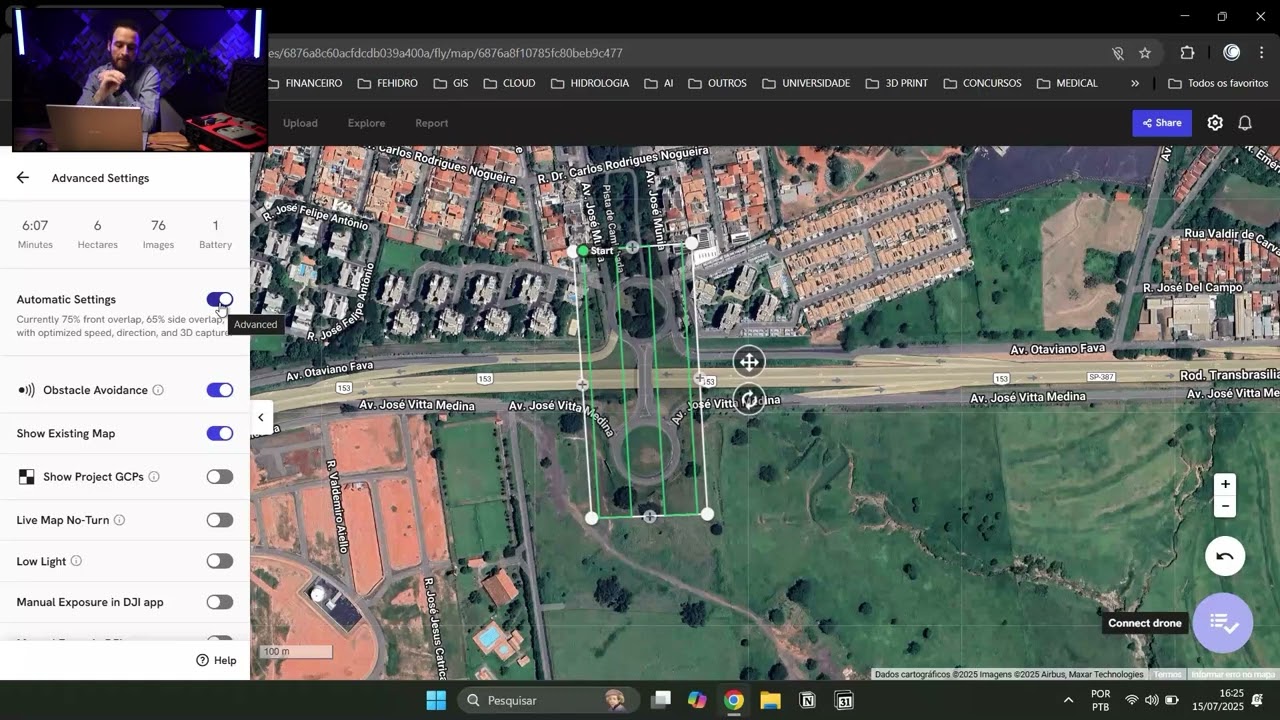Toggle Automatic Settings switch
The height and width of the screenshot is (720, 1280).
click(220, 300)
